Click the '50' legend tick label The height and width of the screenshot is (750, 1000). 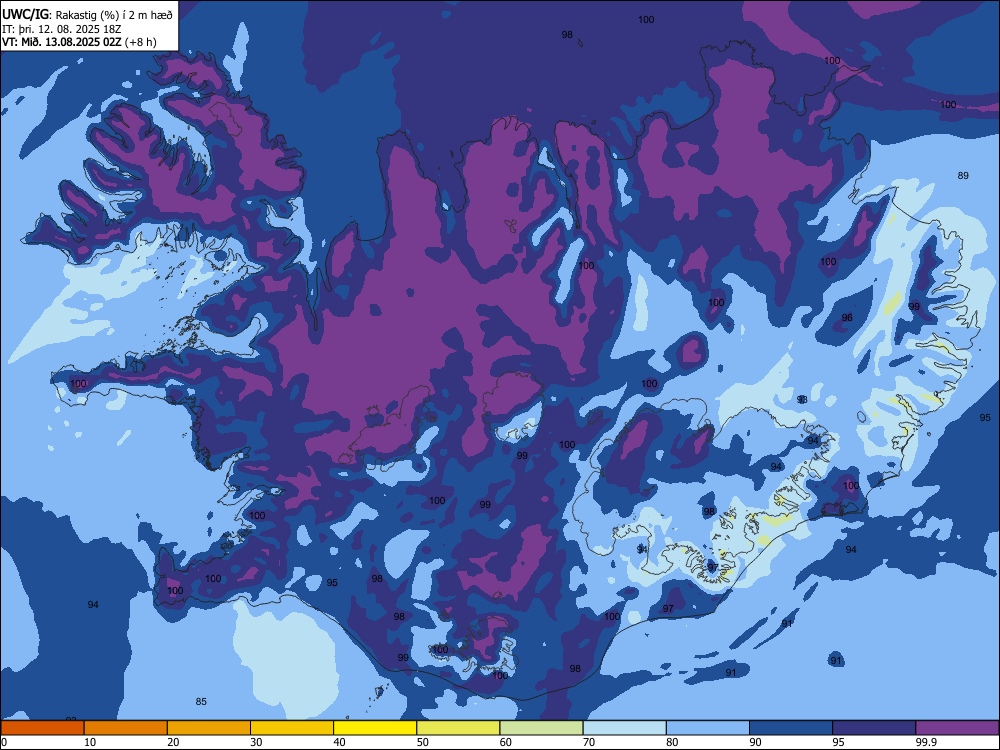coord(423,742)
